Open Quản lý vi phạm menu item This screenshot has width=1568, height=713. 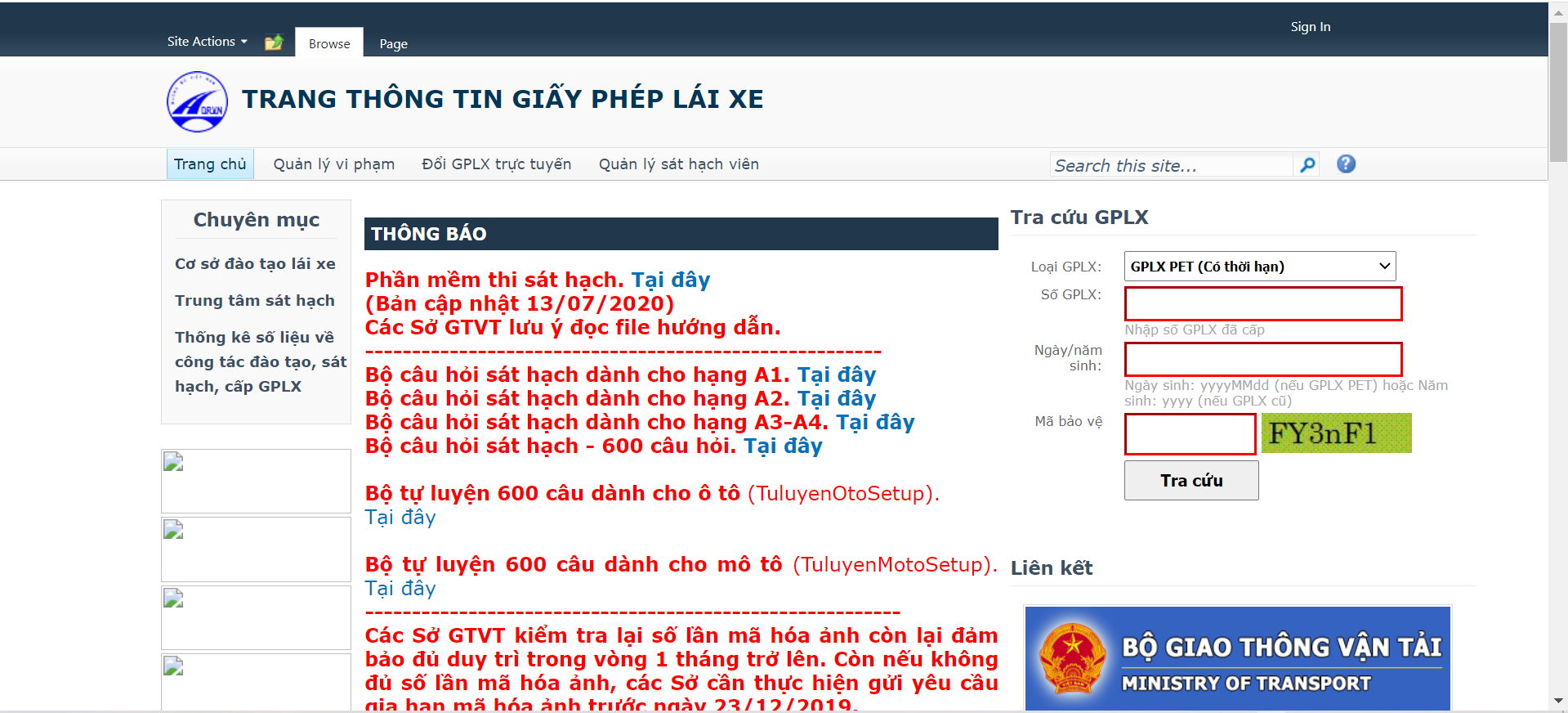coord(333,164)
